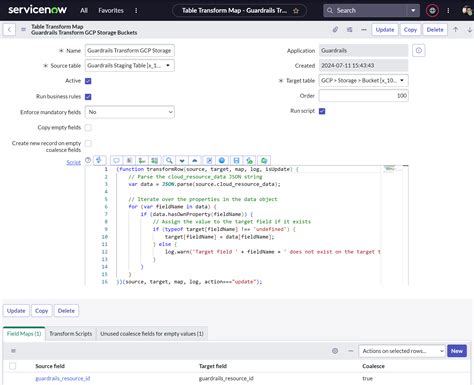
Task: Open the Field Maps list menu icon
Action: 13,351
